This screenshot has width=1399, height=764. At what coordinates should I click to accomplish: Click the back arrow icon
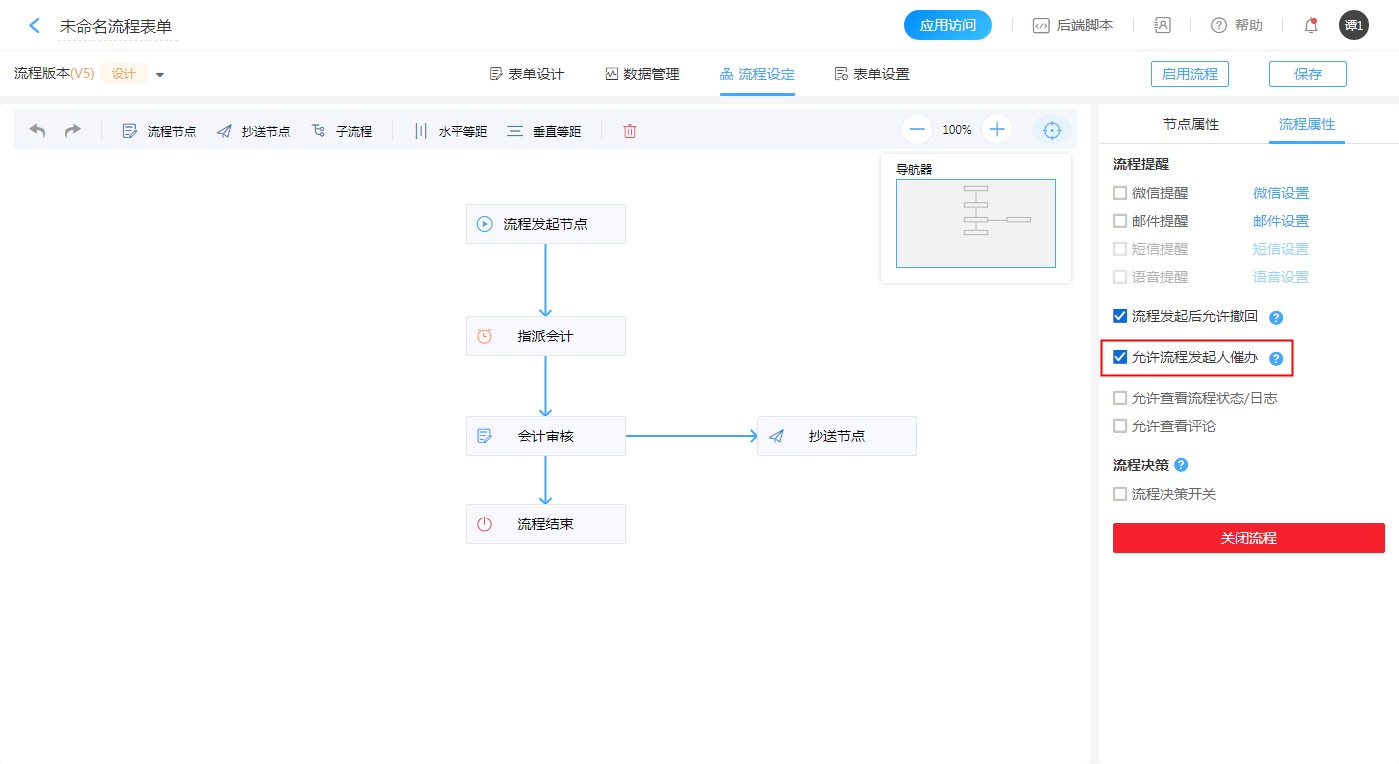pos(35,26)
